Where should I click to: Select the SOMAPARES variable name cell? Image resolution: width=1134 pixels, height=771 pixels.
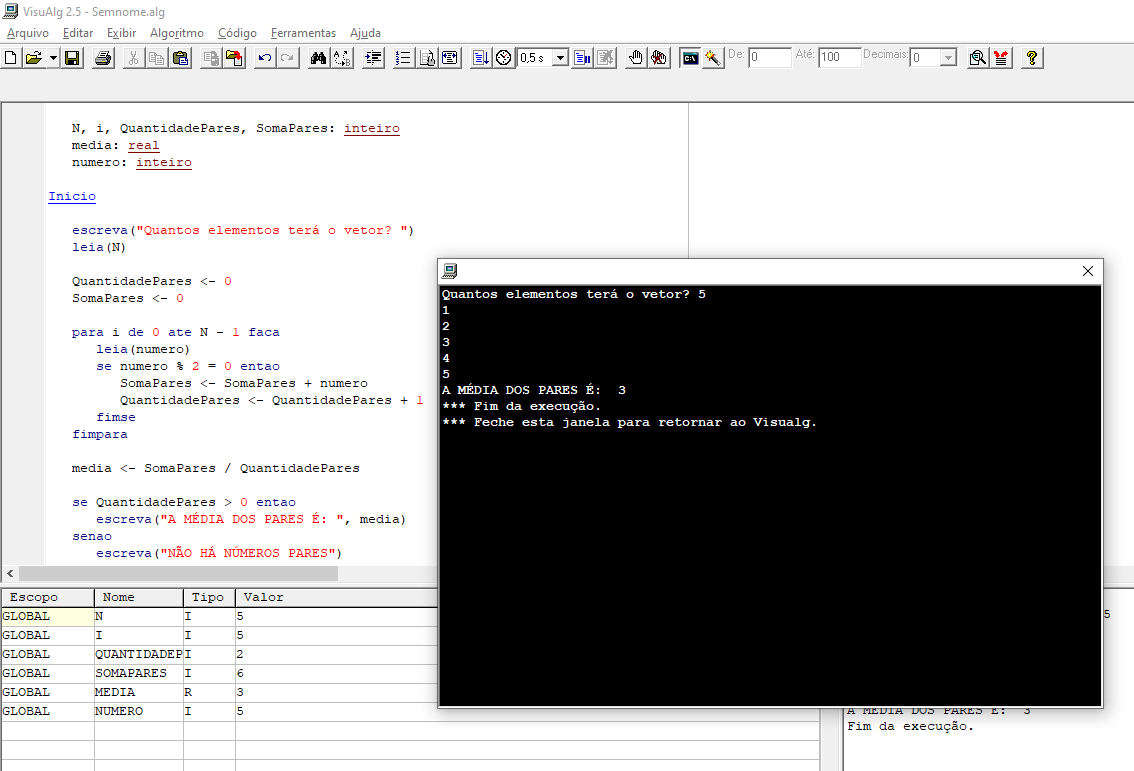coord(139,673)
